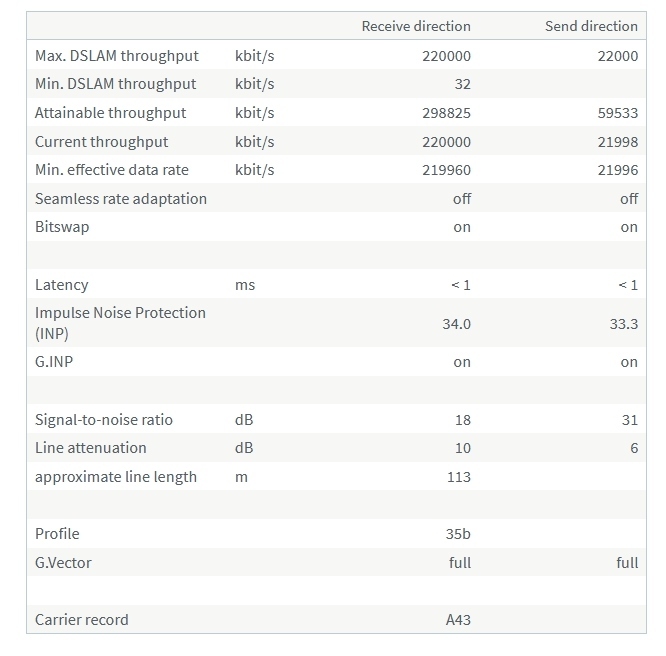Click the receive attainable throughput value 298825
This screenshot has width=666, height=656.
click(x=446, y=113)
